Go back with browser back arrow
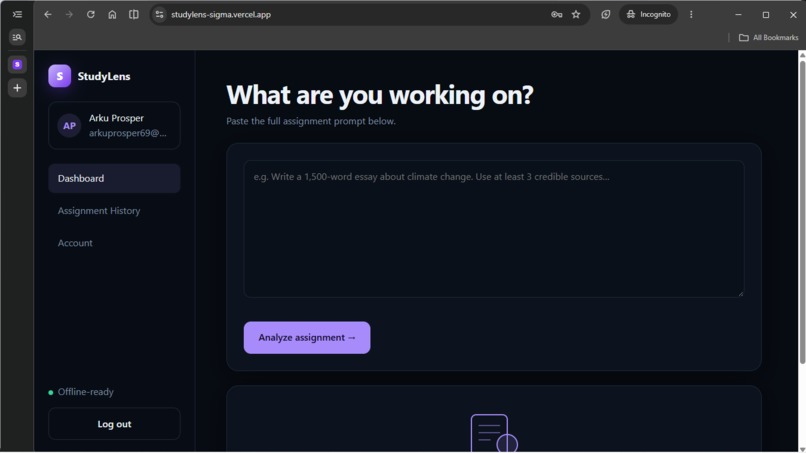The image size is (806, 453). [48, 14]
